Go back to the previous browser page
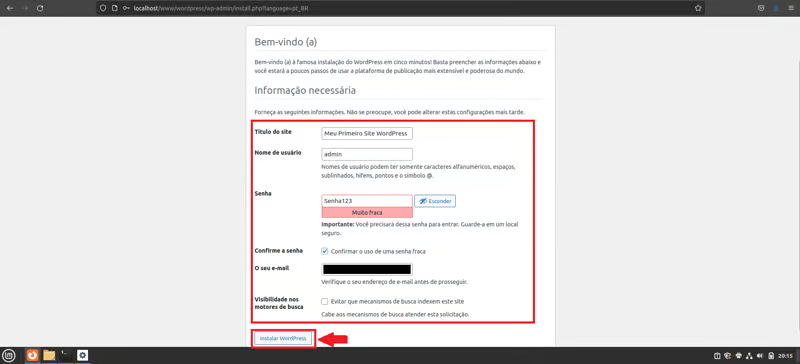 9,8
